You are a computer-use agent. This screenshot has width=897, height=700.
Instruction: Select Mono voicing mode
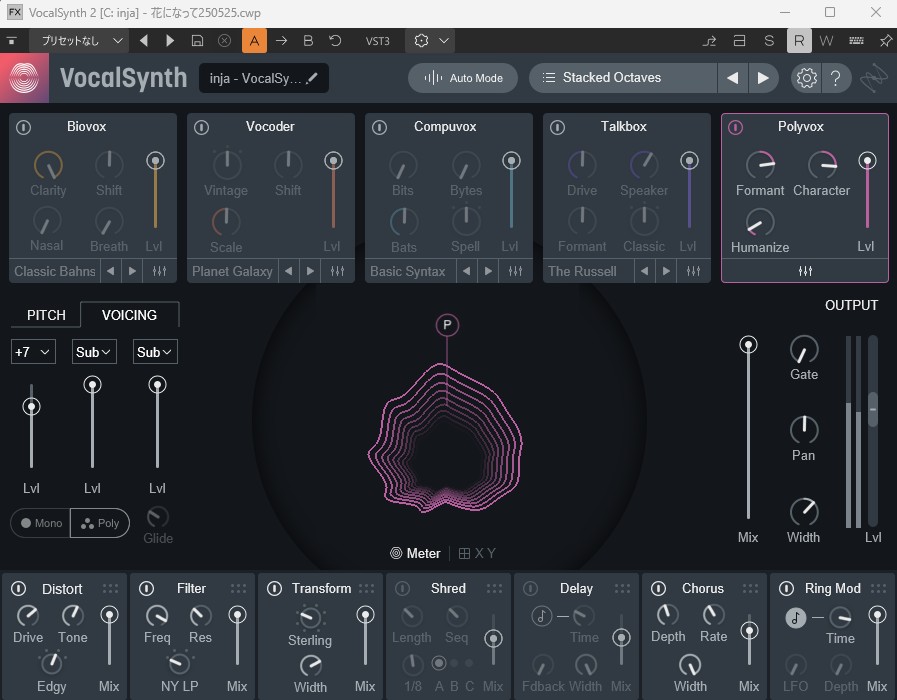41,523
